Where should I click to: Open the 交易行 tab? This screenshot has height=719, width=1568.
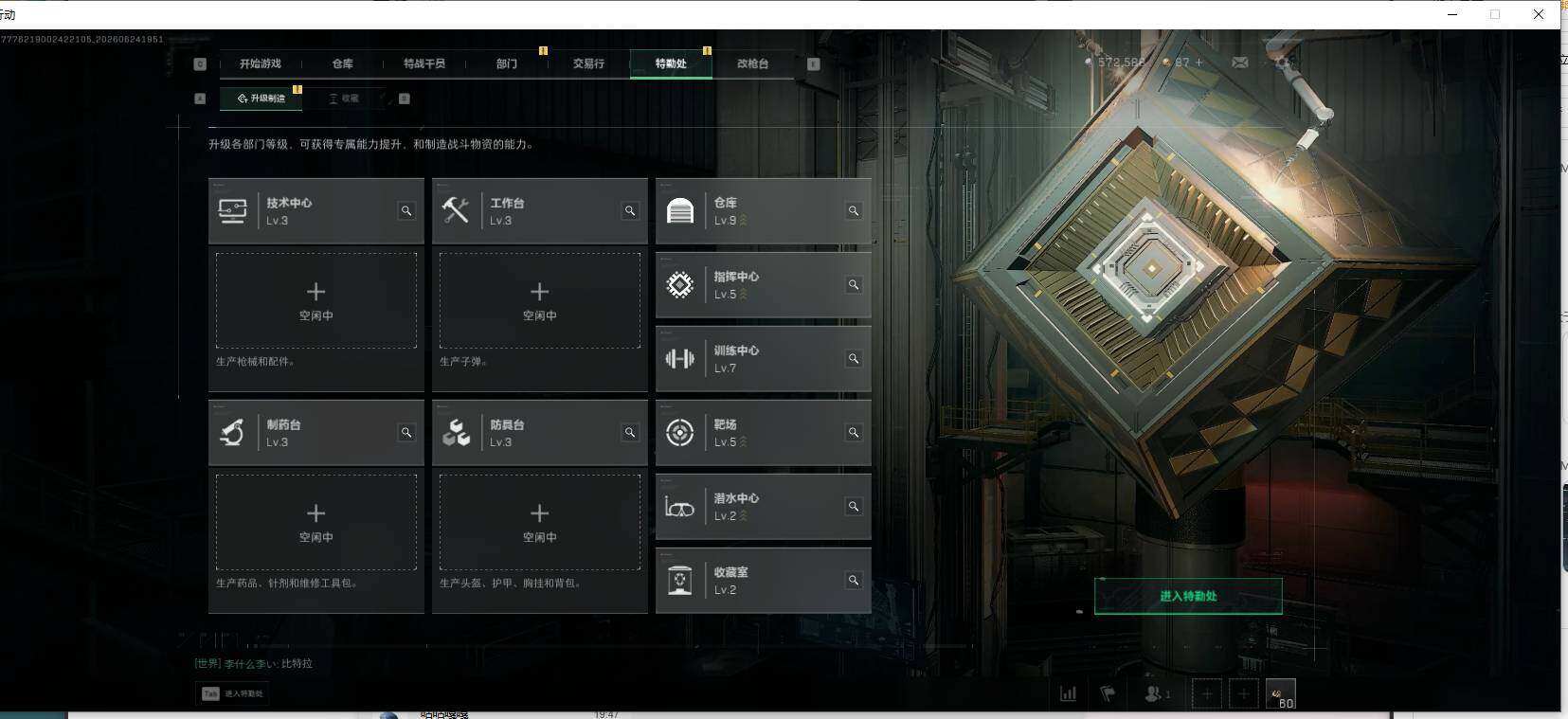(588, 63)
